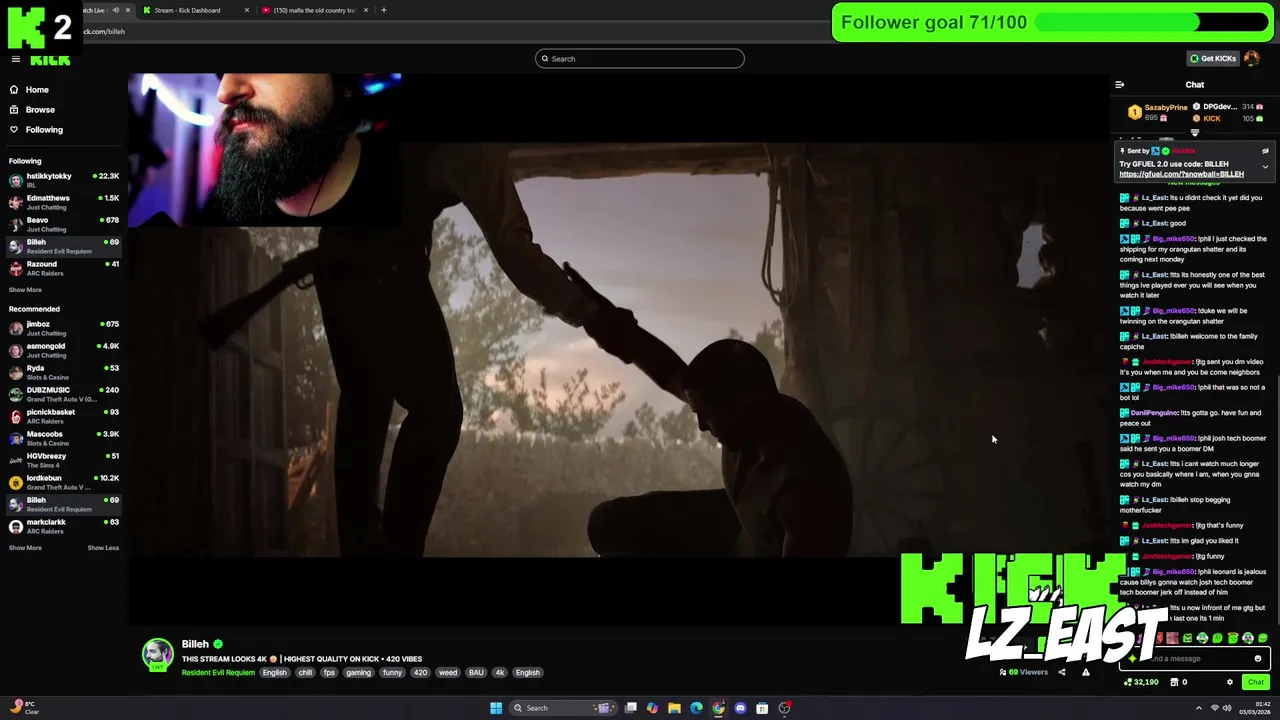1280x720 pixels.
Task: Click the Kick search field
Action: [640, 59]
